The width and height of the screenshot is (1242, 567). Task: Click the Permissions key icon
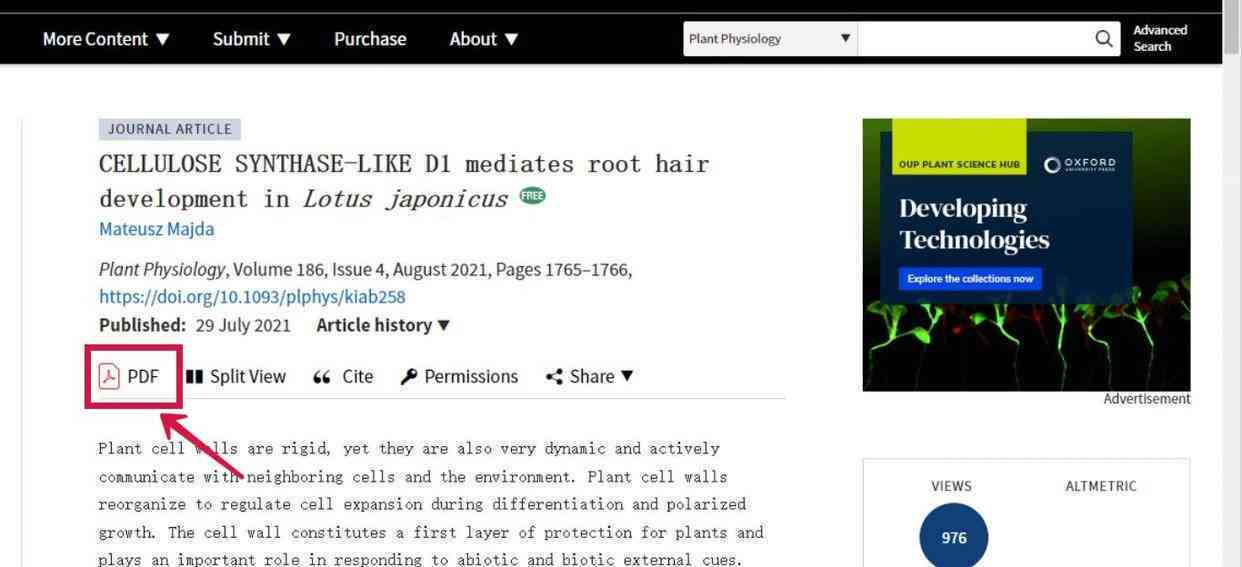(x=408, y=377)
